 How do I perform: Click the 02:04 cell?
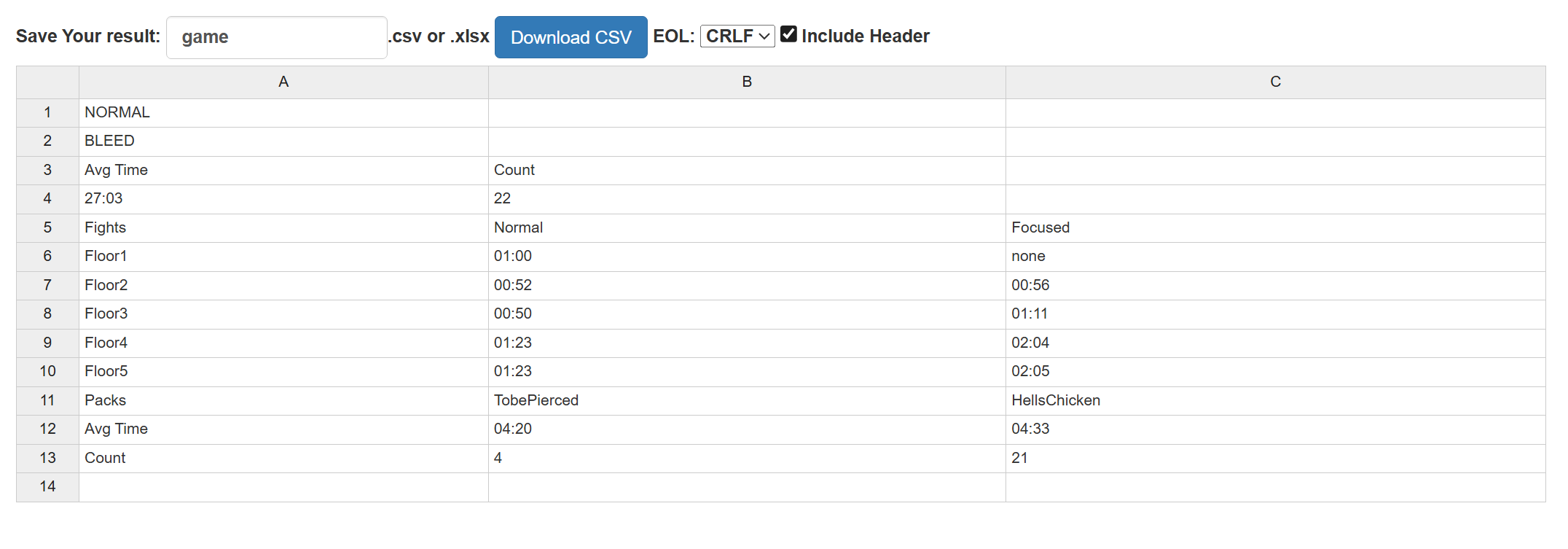click(1275, 343)
